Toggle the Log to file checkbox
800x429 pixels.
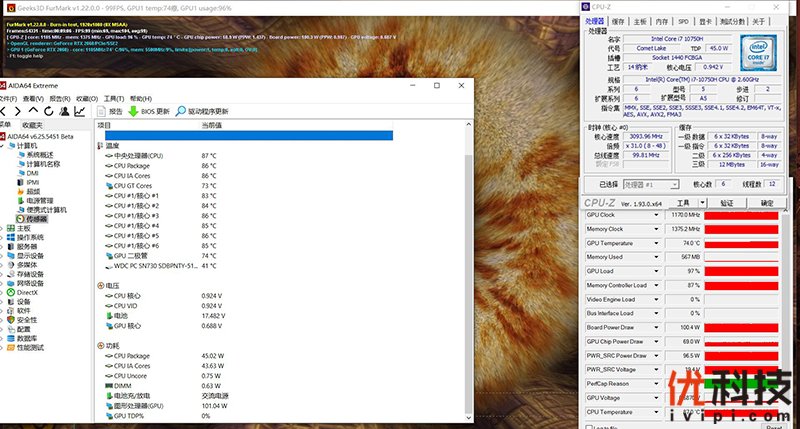coord(588,426)
